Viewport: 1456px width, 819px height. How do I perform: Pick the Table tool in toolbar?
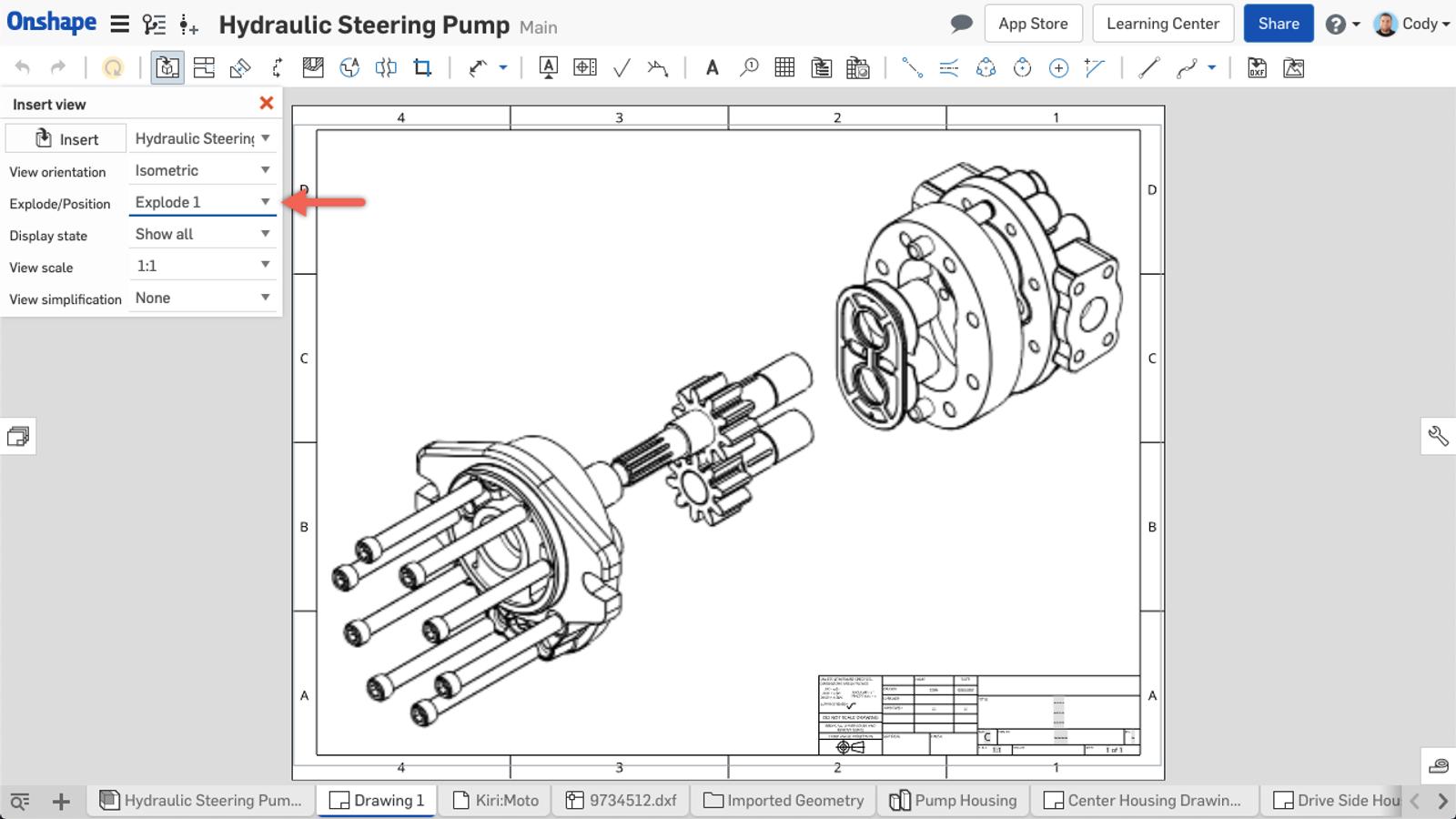click(784, 67)
